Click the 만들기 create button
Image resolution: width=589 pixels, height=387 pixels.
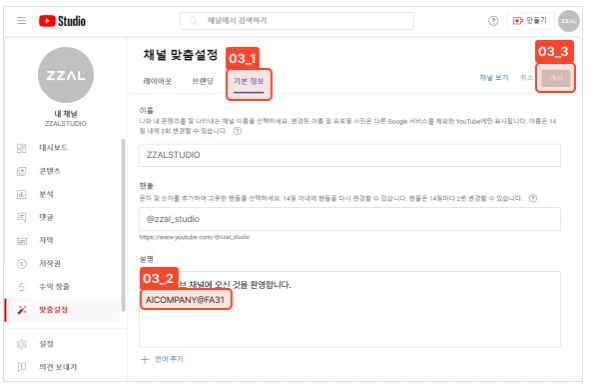(x=530, y=21)
